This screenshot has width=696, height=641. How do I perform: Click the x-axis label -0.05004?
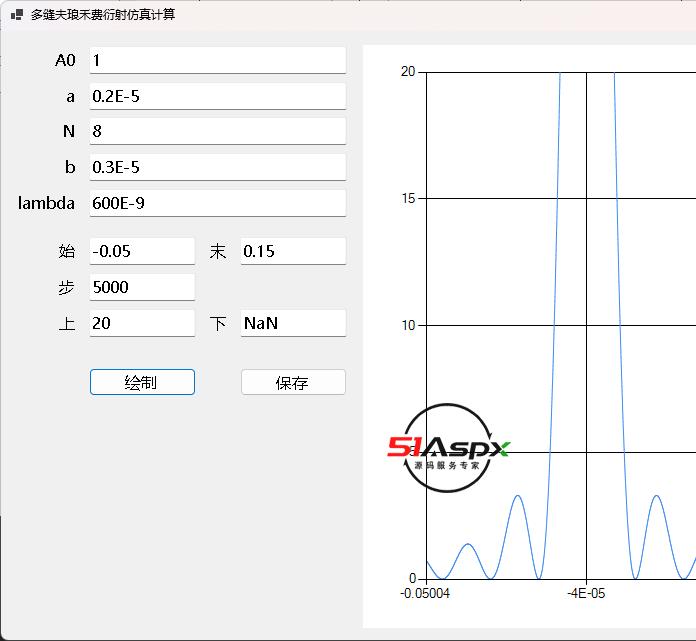click(425, 594)
